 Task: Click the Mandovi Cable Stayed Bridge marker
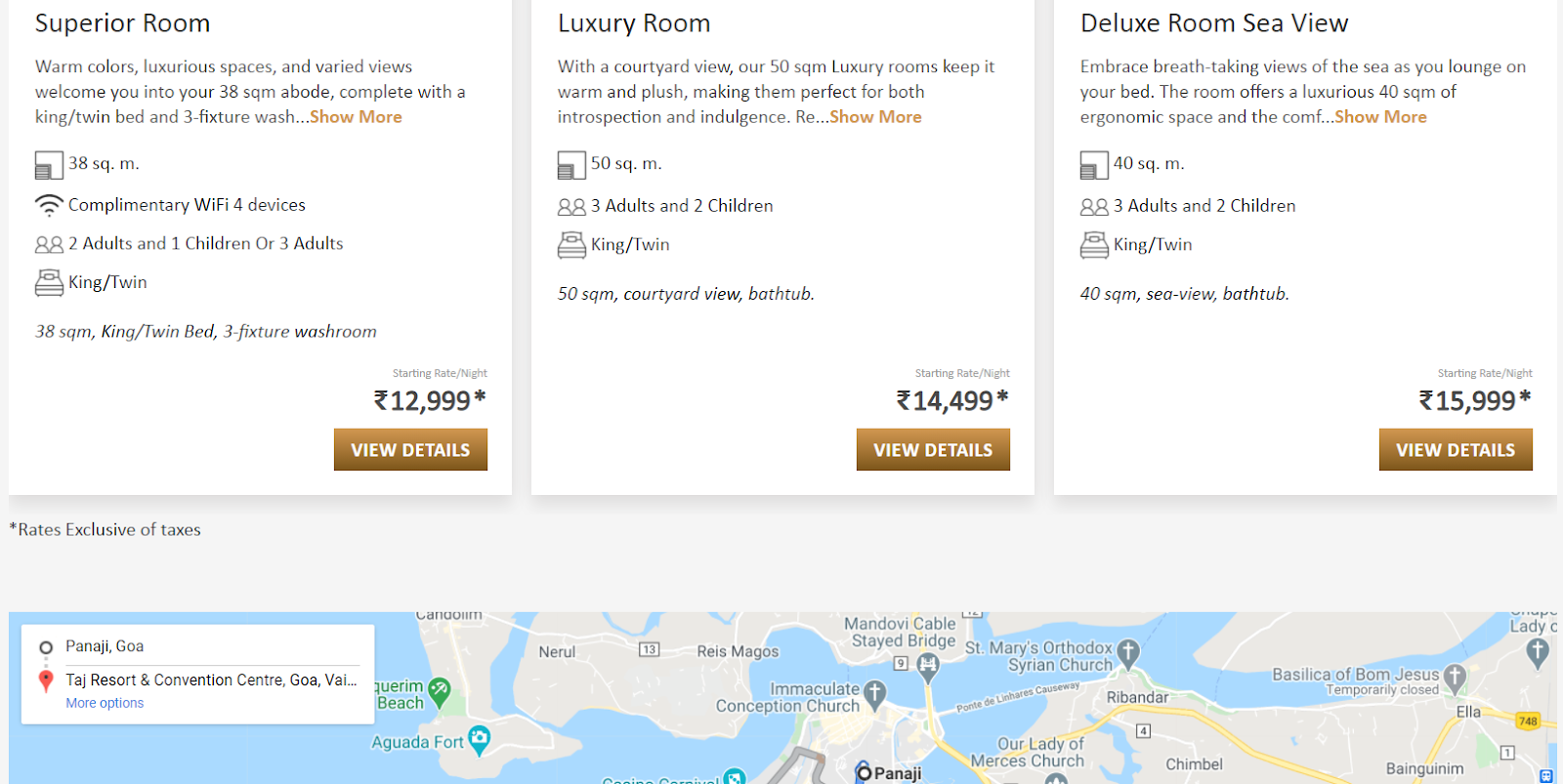(x=928, y=666)
